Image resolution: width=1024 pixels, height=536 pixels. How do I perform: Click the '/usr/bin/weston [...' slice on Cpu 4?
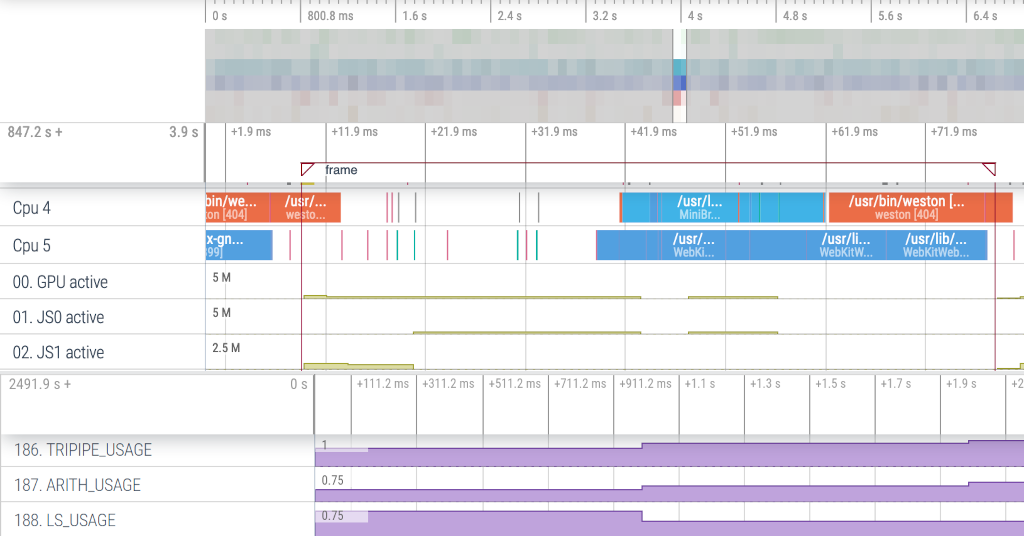click(906, 208)
